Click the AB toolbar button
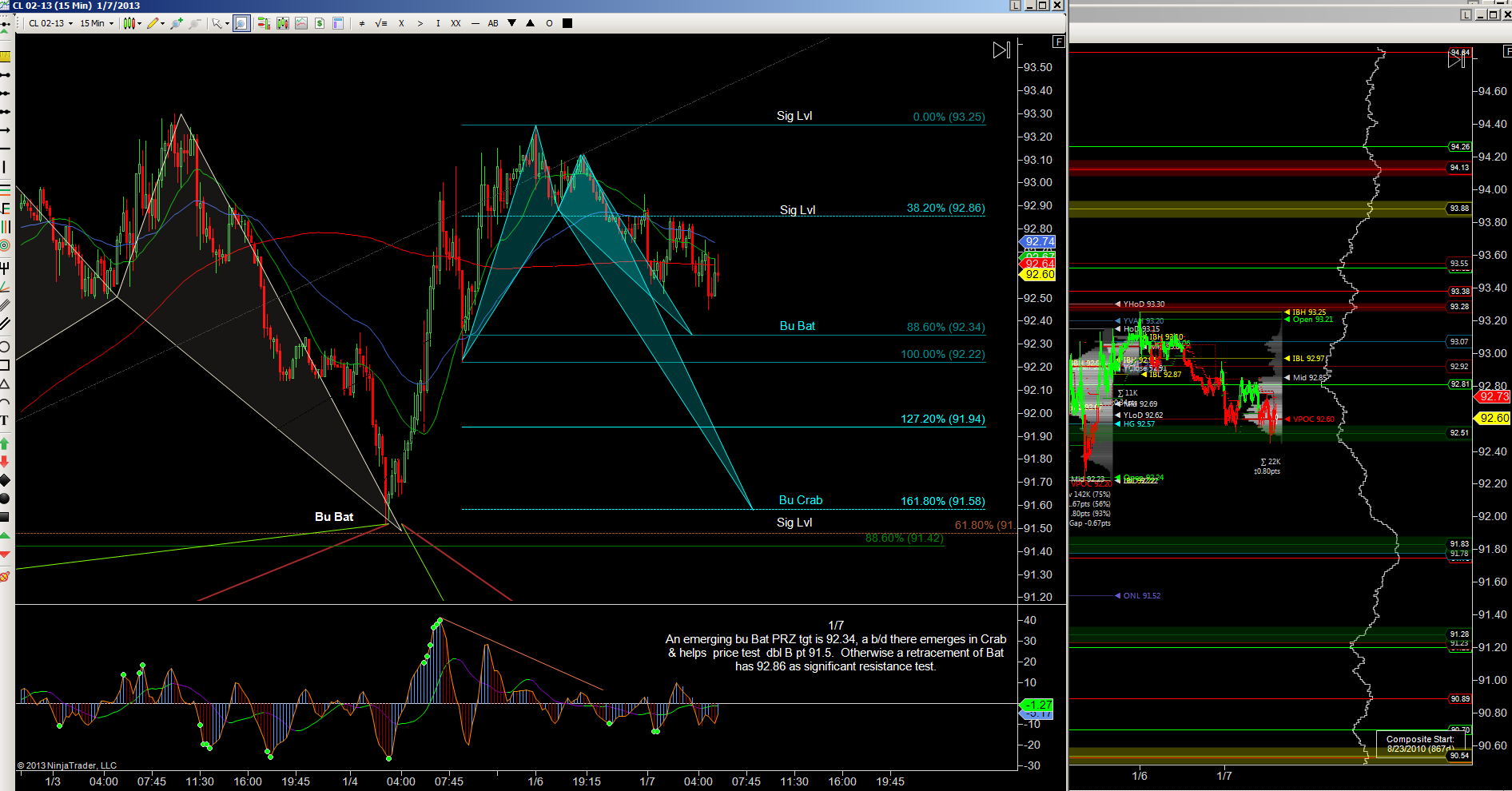The height and width of the screenshot is (791, 1512). 493,23
